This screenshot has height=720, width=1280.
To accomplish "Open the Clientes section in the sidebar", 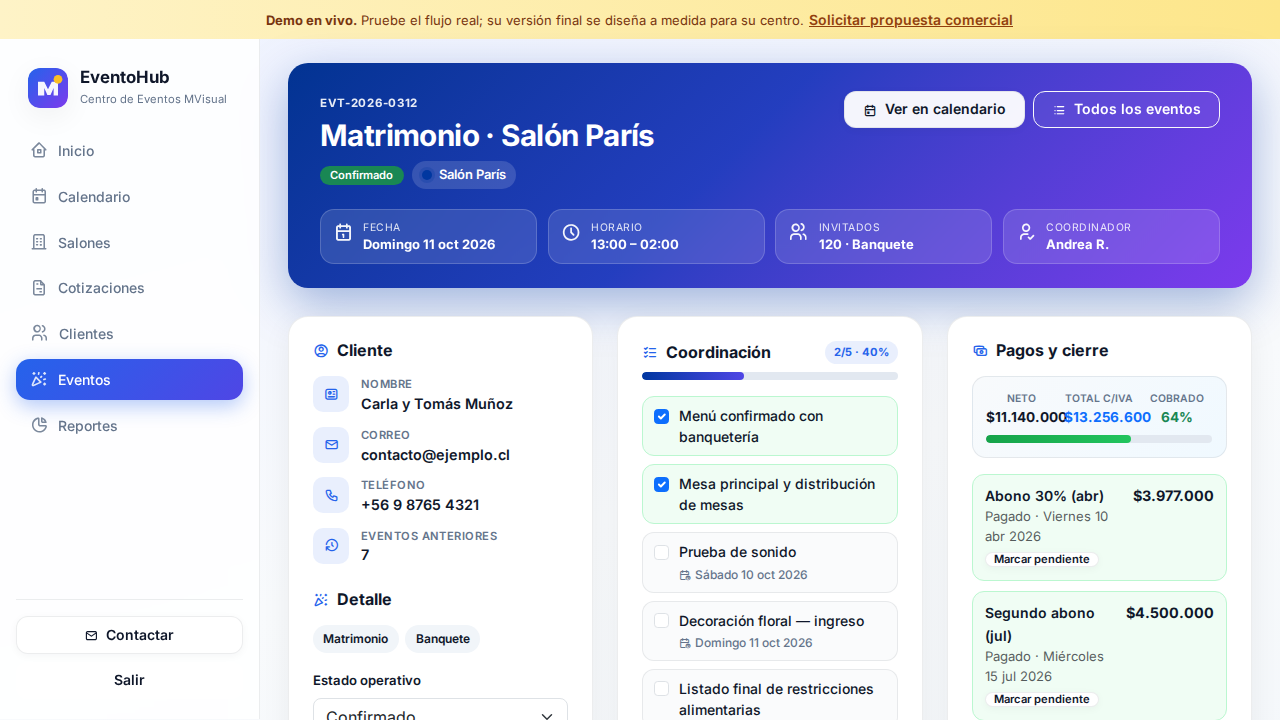I will [129, 334].
